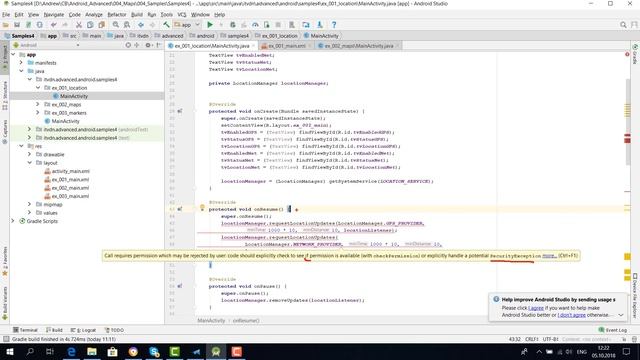Click the intention lightbulb in editor gutter
The width and height of the screenshot is (640, 360).
(202, 207)
